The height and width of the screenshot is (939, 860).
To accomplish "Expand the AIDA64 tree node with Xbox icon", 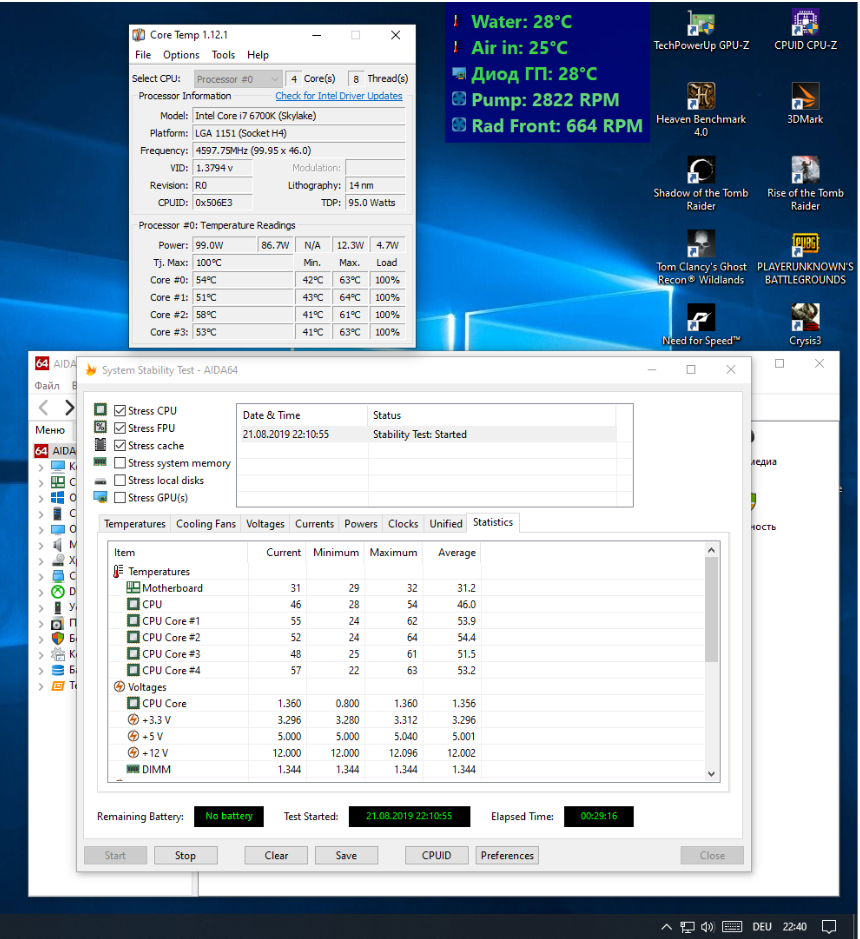I will (x=41, y=592).
